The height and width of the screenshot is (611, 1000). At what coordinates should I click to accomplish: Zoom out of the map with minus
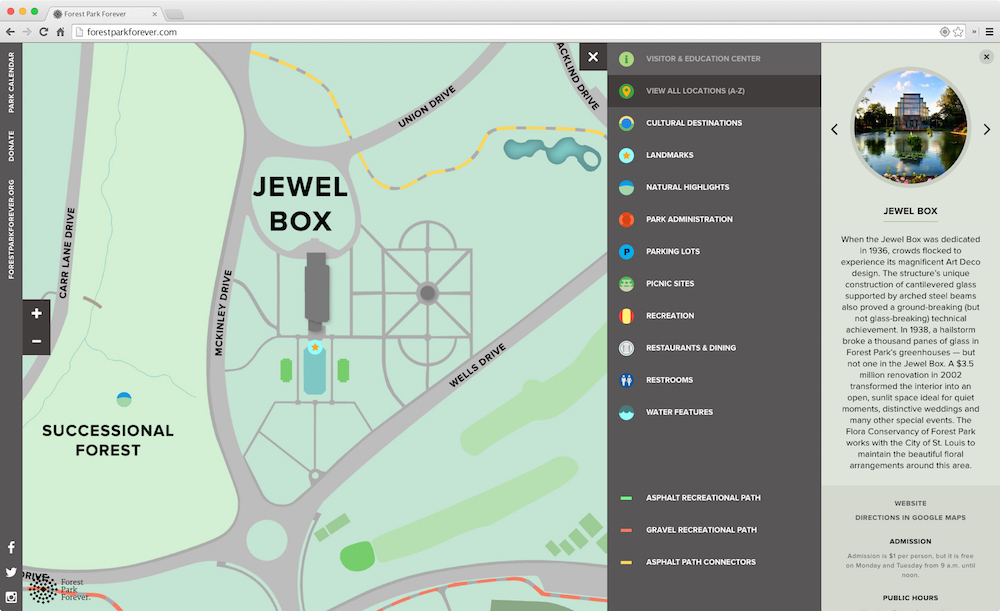(x=36, y=341)
